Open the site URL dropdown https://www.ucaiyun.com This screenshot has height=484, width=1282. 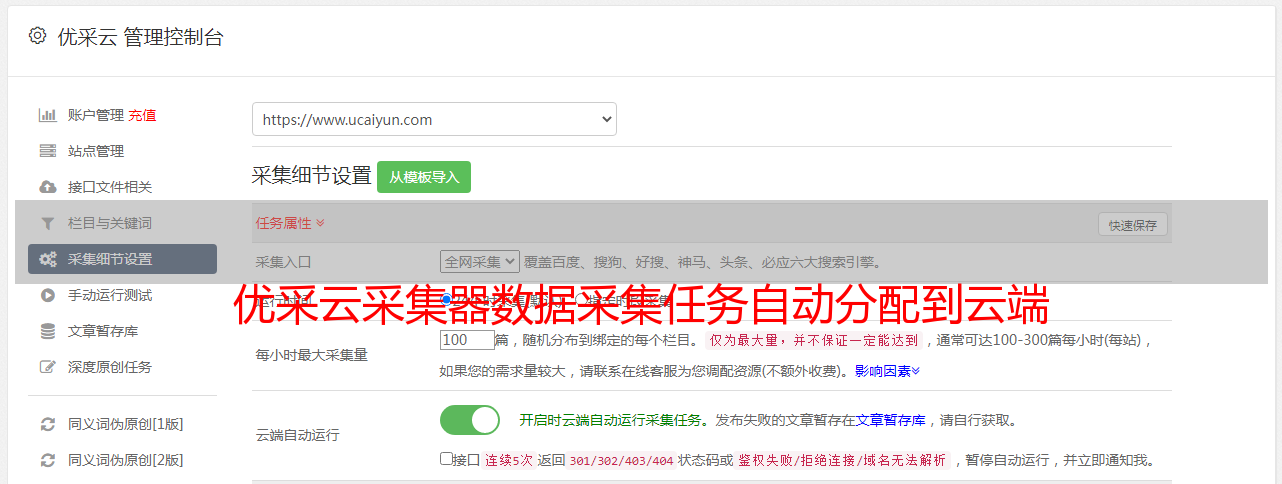(x=434, y=119)
